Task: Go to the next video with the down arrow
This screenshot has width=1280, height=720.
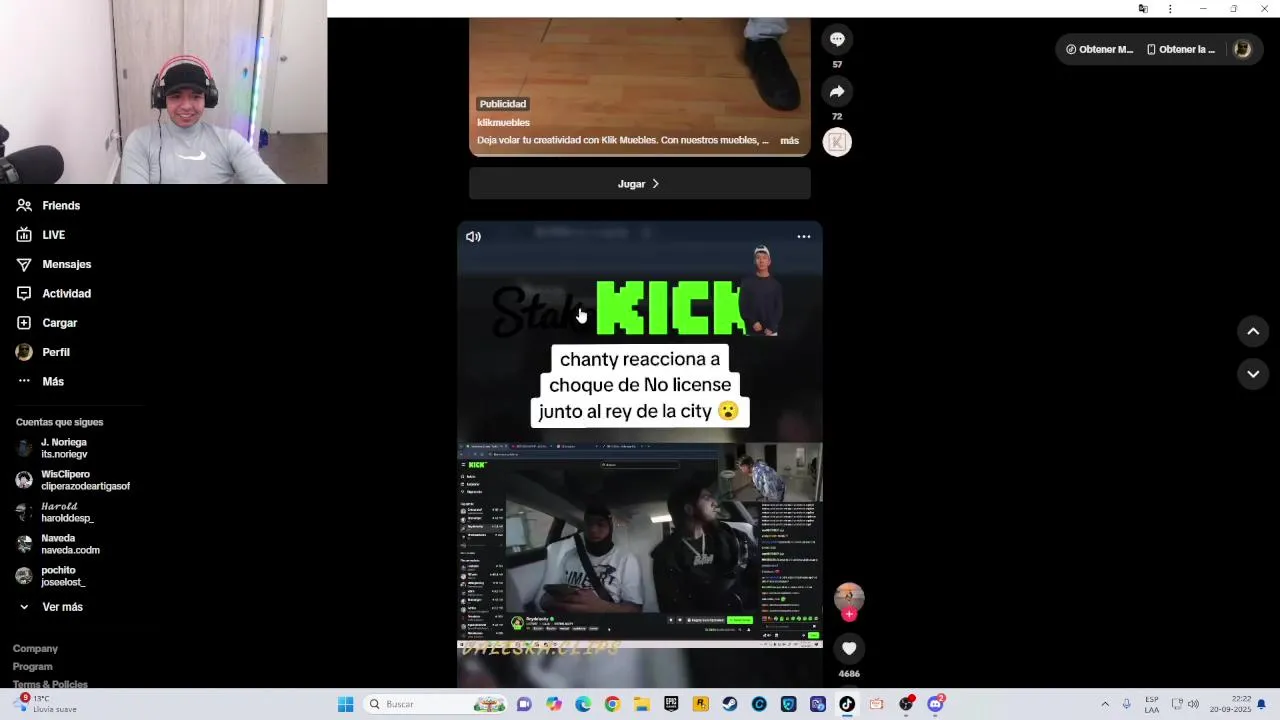Action: [x=1253, y=374]
